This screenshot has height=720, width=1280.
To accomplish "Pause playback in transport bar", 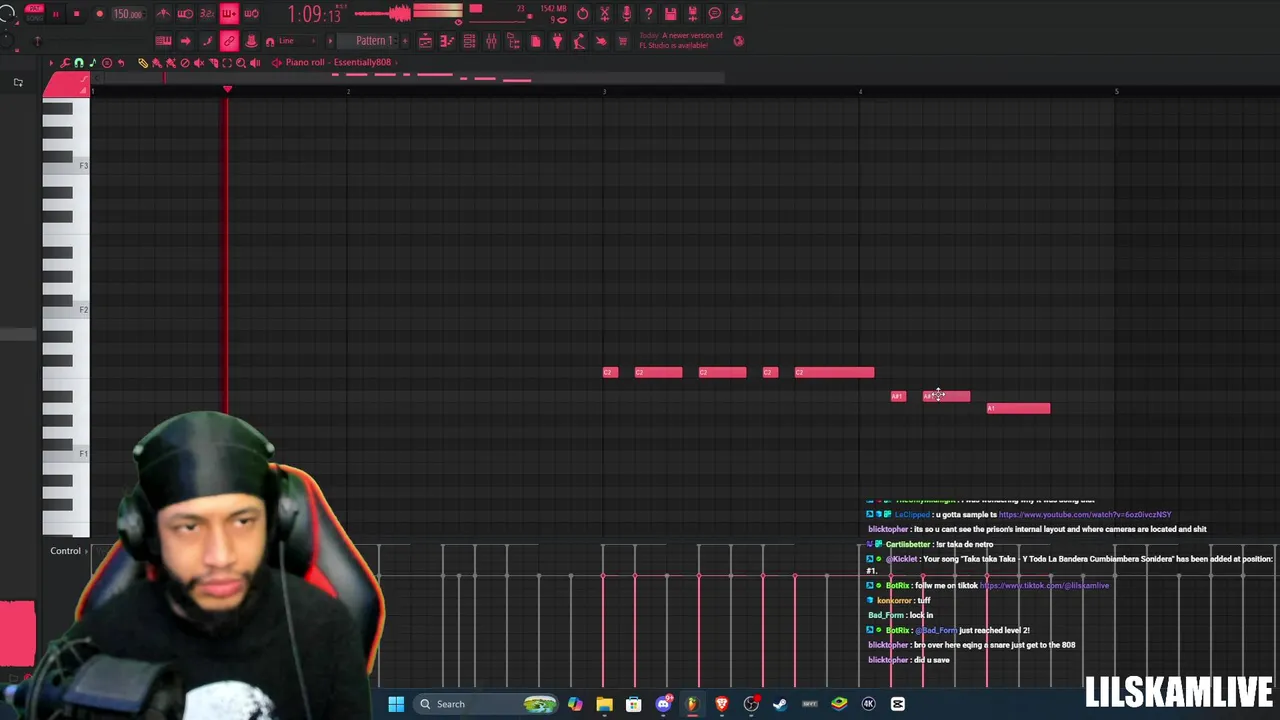I will tap(55, 14).
